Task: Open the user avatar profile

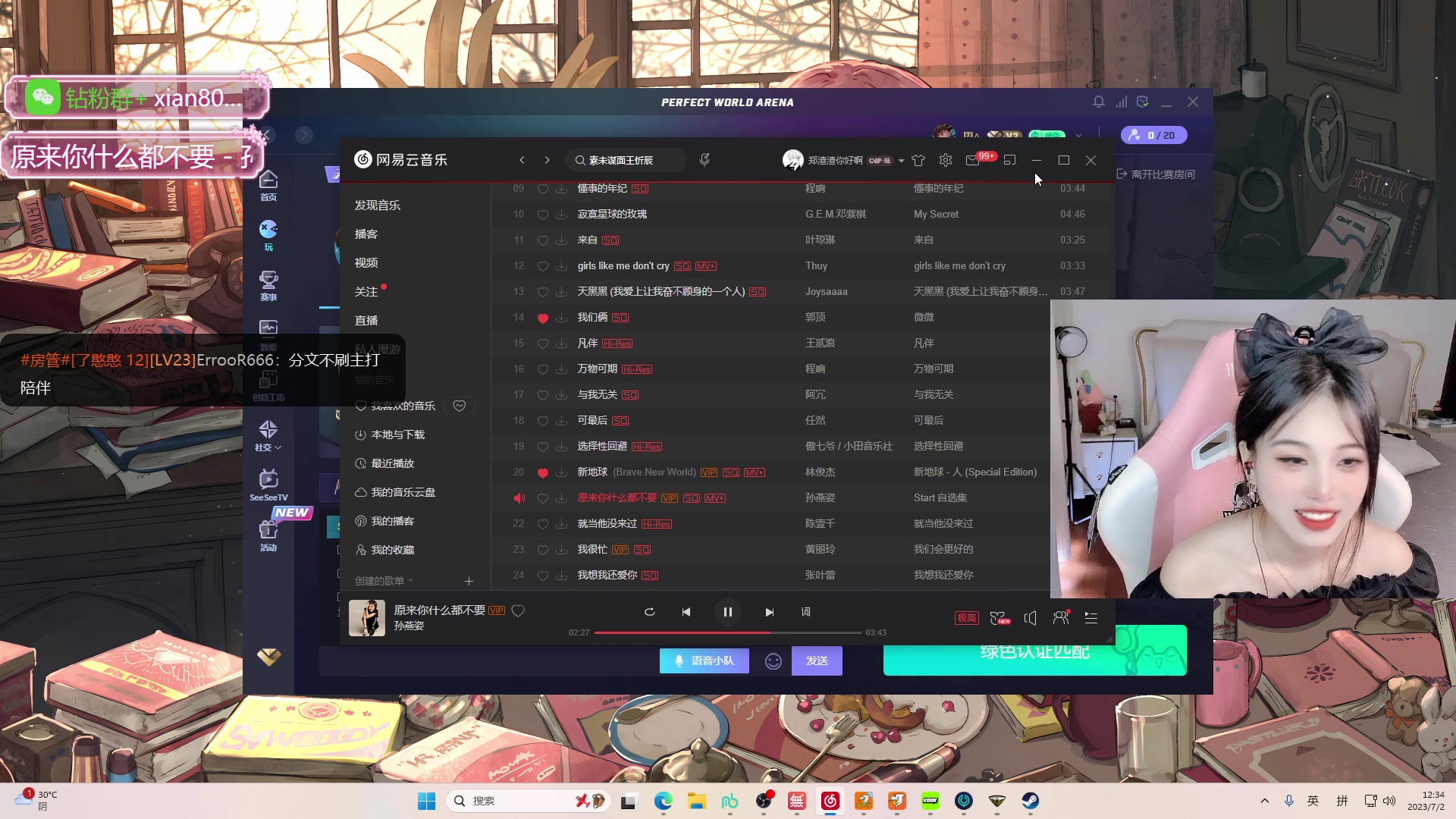Action: tap(792, 160)
